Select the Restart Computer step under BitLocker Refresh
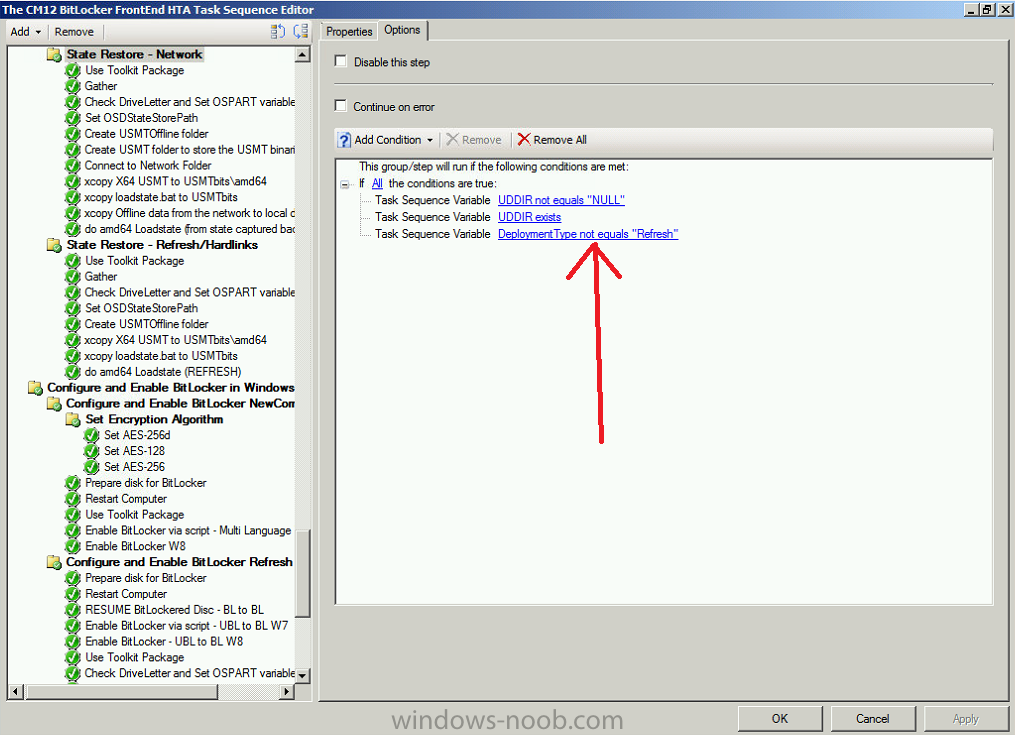The image size is (1015, 735). point(126,594)
